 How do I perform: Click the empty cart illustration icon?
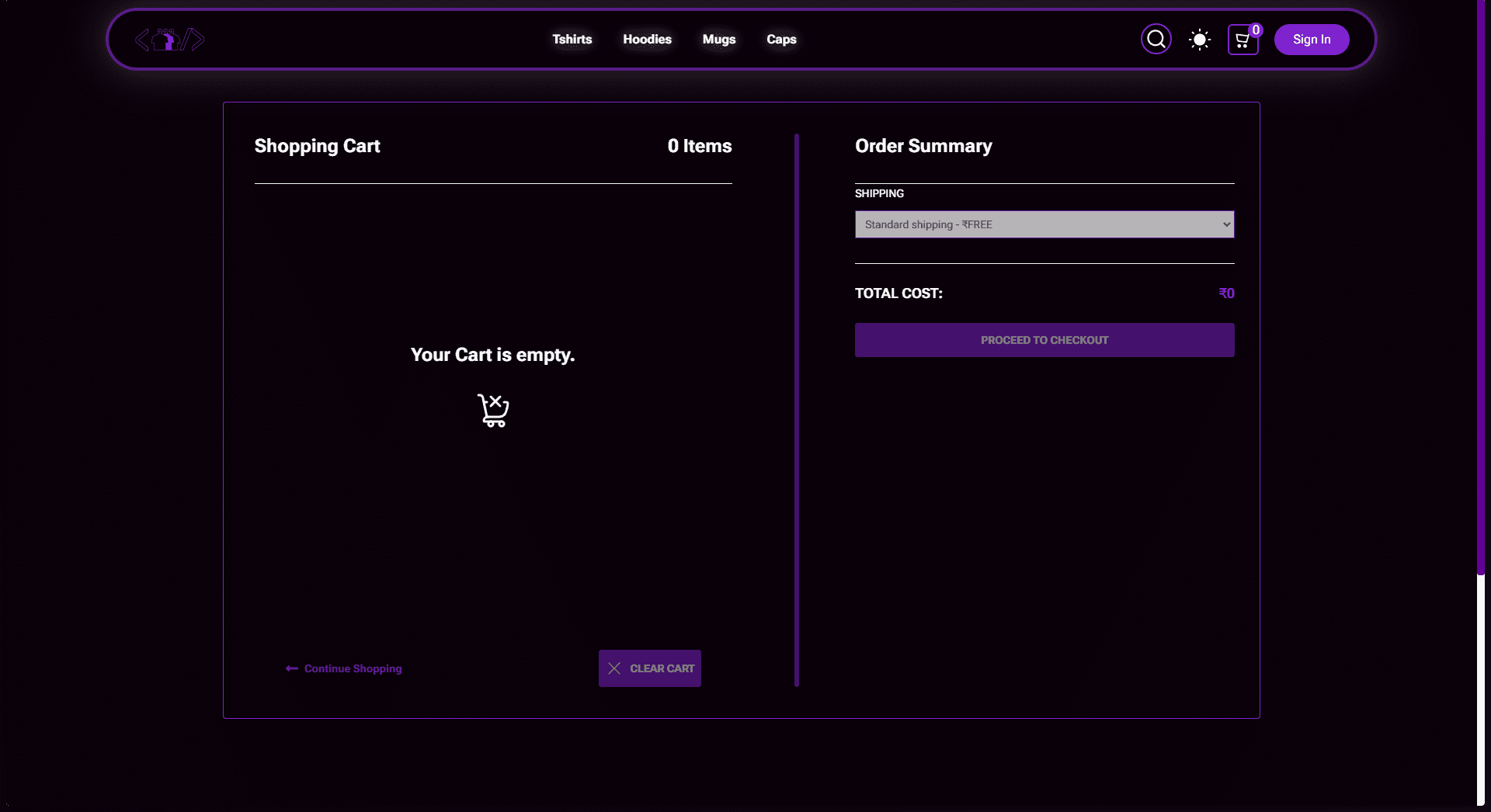click(x=493, y=410)
